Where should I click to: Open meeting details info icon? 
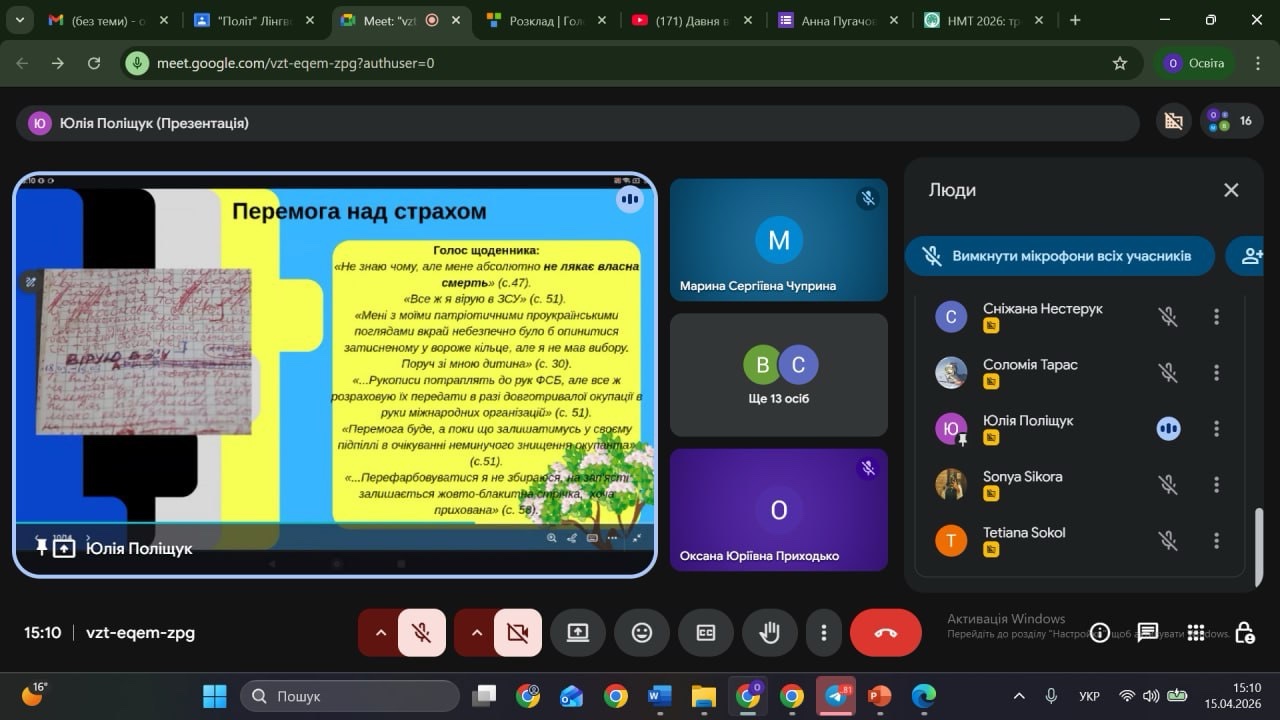(x=1100, y=632)
